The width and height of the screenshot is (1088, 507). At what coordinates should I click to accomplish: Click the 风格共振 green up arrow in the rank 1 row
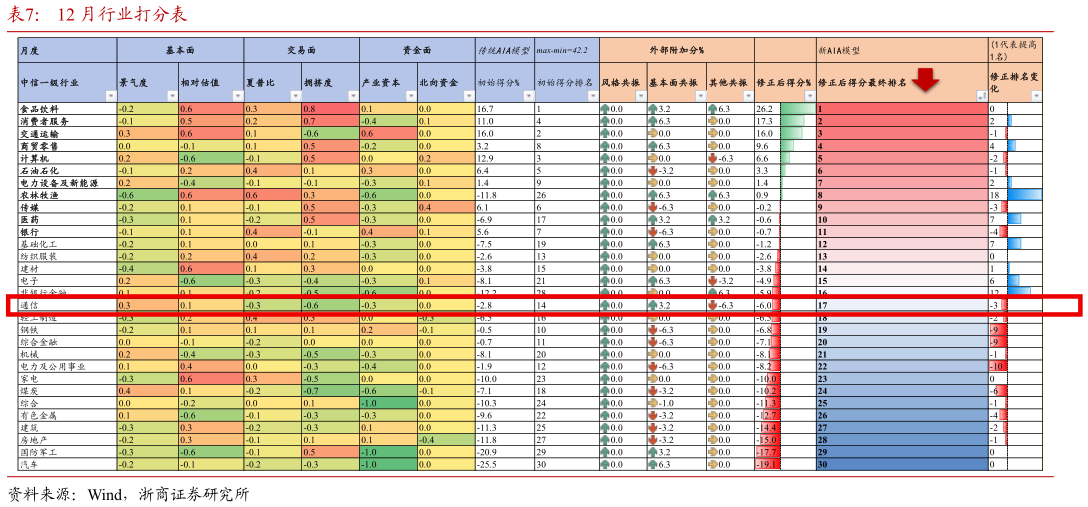click(x=604, y=108)
